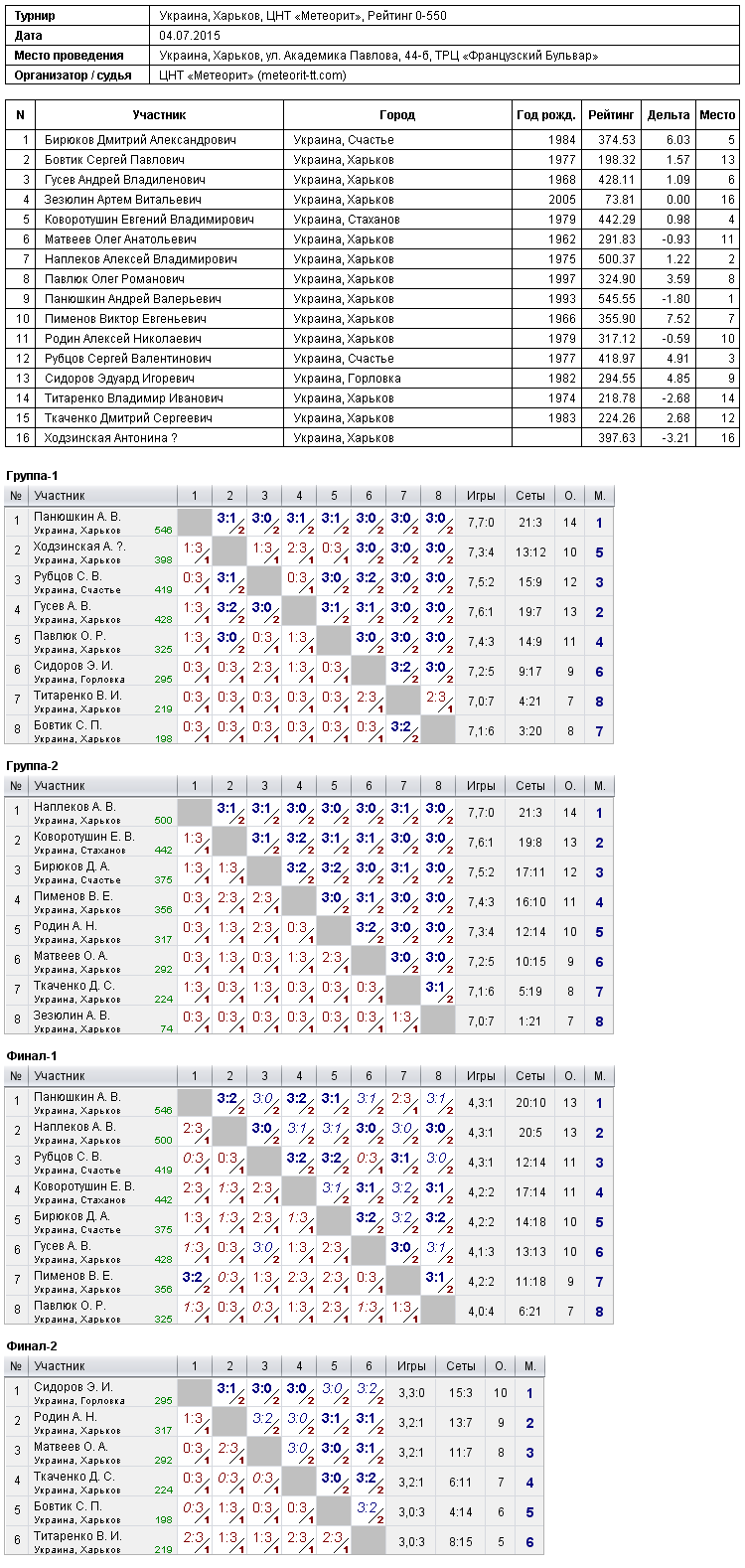This screenshot has height=1568, width=745.
Task: Click Наплеков А. В. in Группа-2 table
Action: (x=74, y=807)
